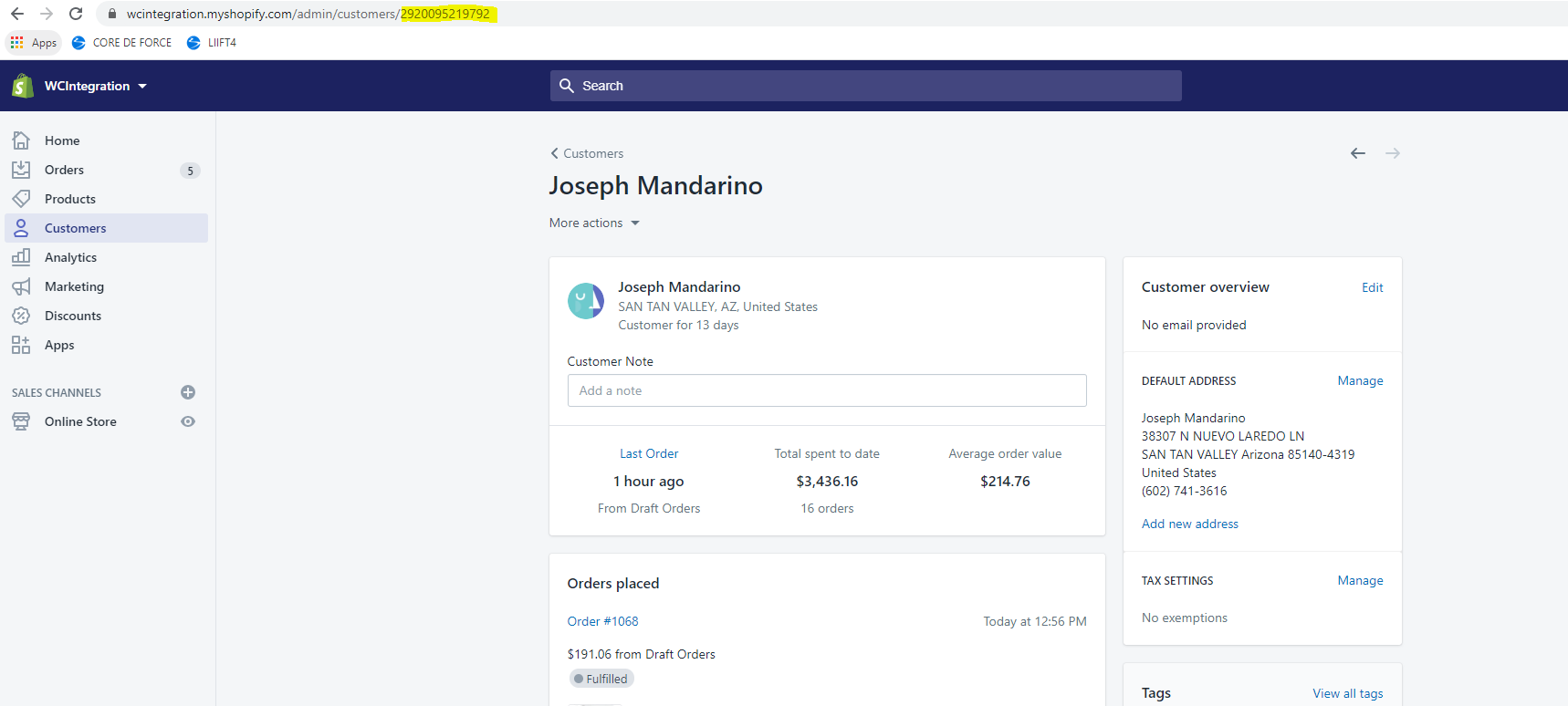Open the More actions dropdown
Viewport: 1568px width, 706px height.
[x=594, y=223]
